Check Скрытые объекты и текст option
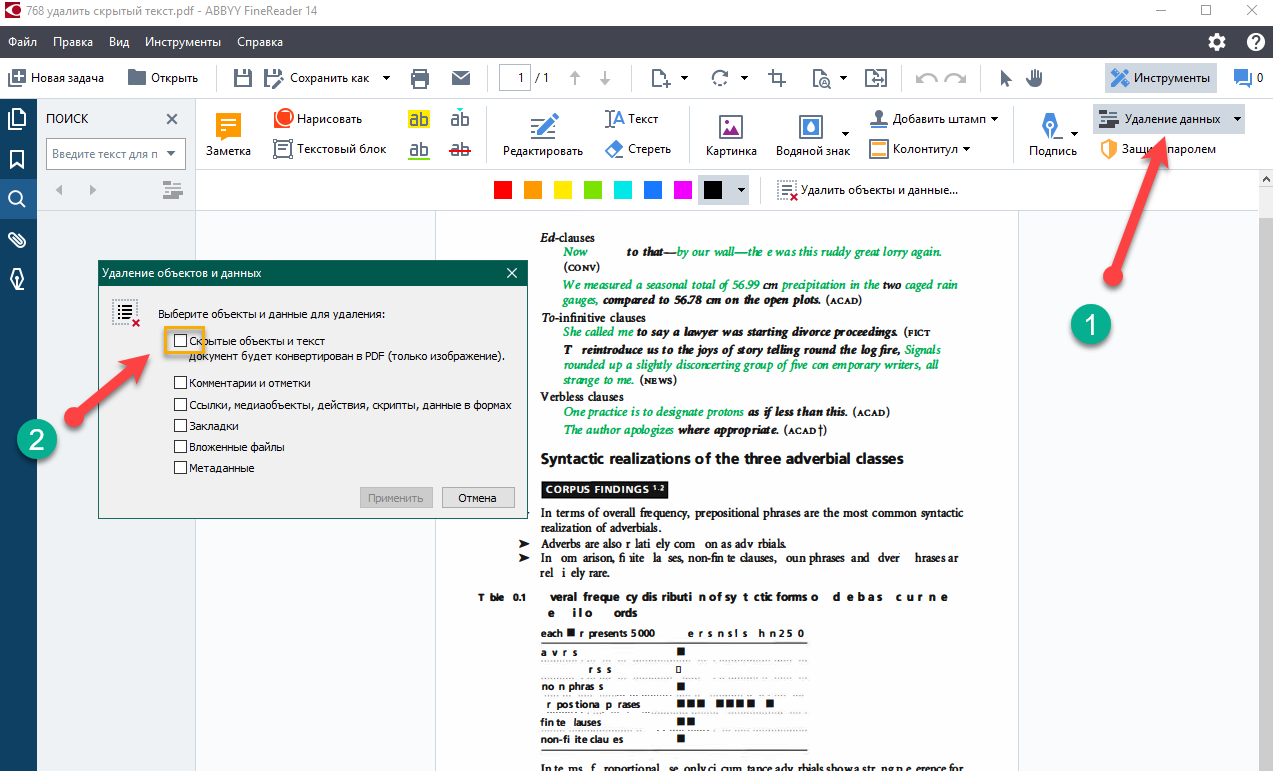Viewport: 1273px width, 771px height. click(180, 341)
